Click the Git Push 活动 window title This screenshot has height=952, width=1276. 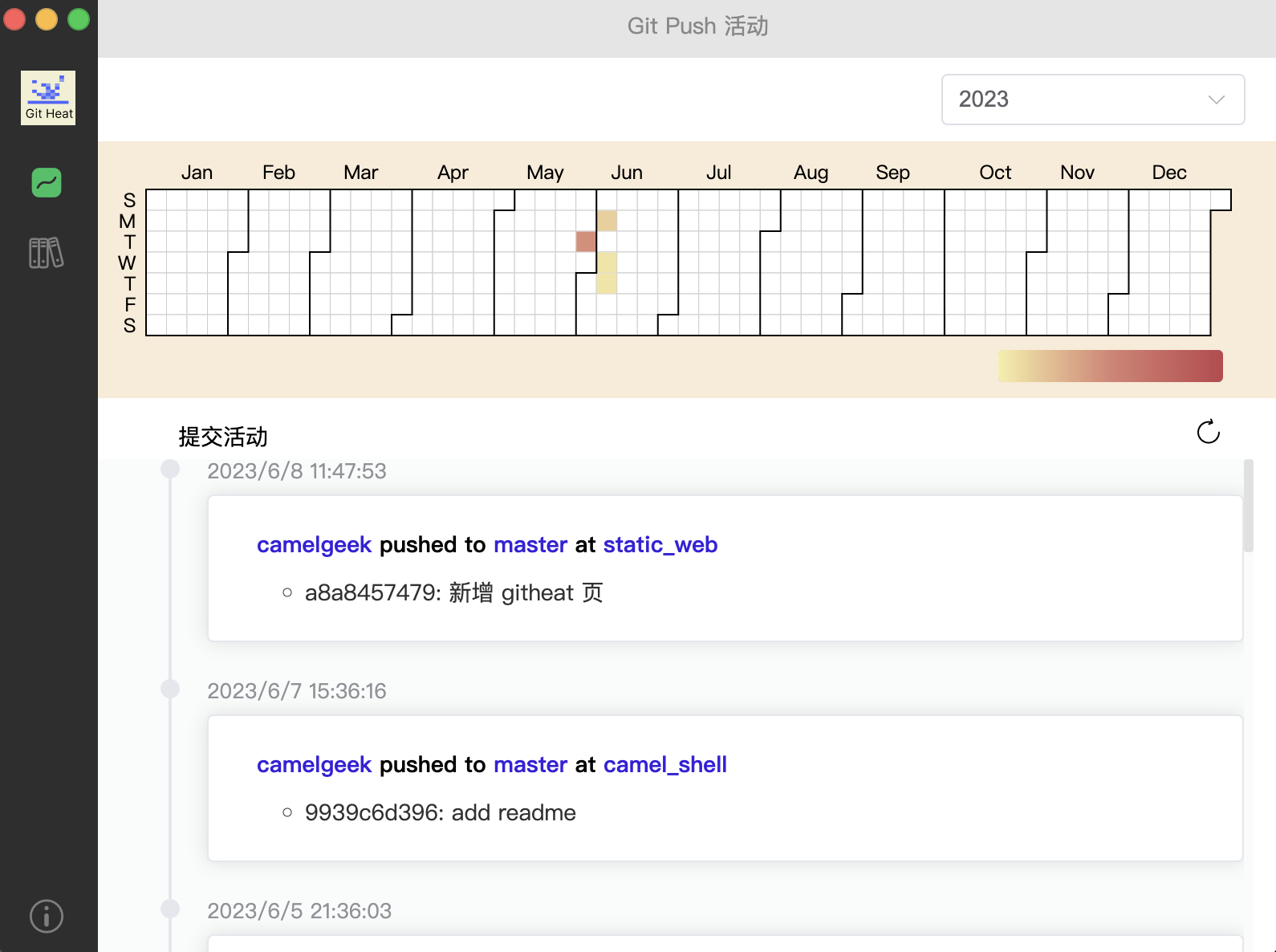pos(698,26)
